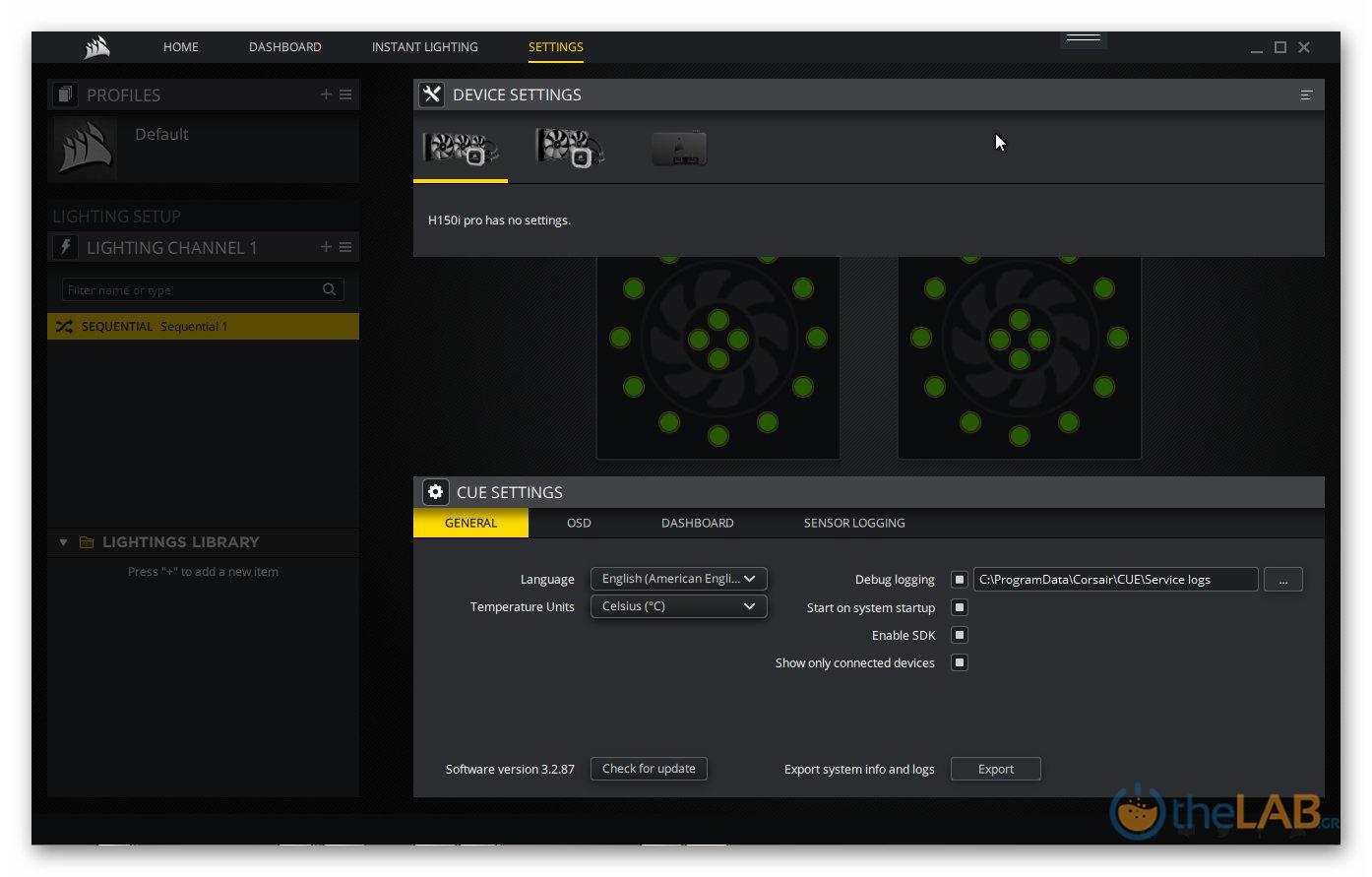The width and height of the screenshot is (1372, 877).
Task: Click the Lightings Library folder icon
Action: pyautogui.click(x=87, y=542)
